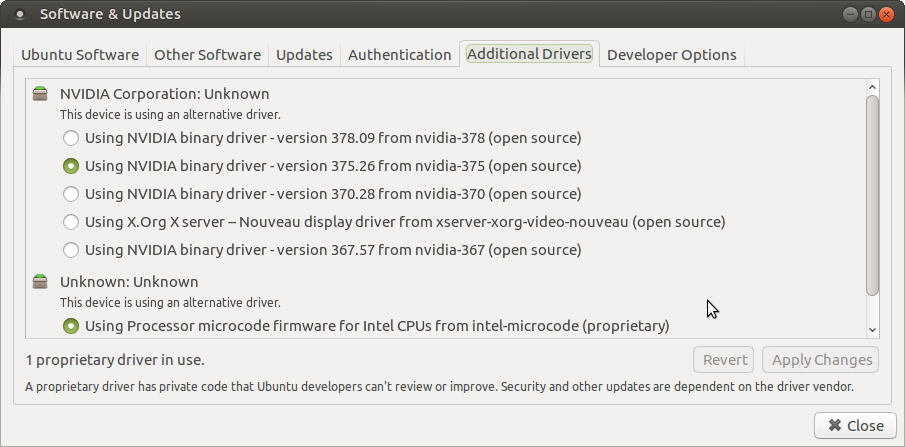
Task: Open the Ubuntu Software tab
Action: tap(80, 55)
